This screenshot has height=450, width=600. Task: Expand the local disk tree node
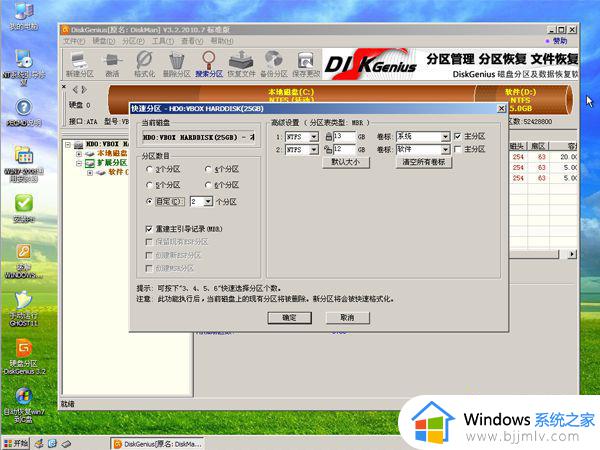79,154
